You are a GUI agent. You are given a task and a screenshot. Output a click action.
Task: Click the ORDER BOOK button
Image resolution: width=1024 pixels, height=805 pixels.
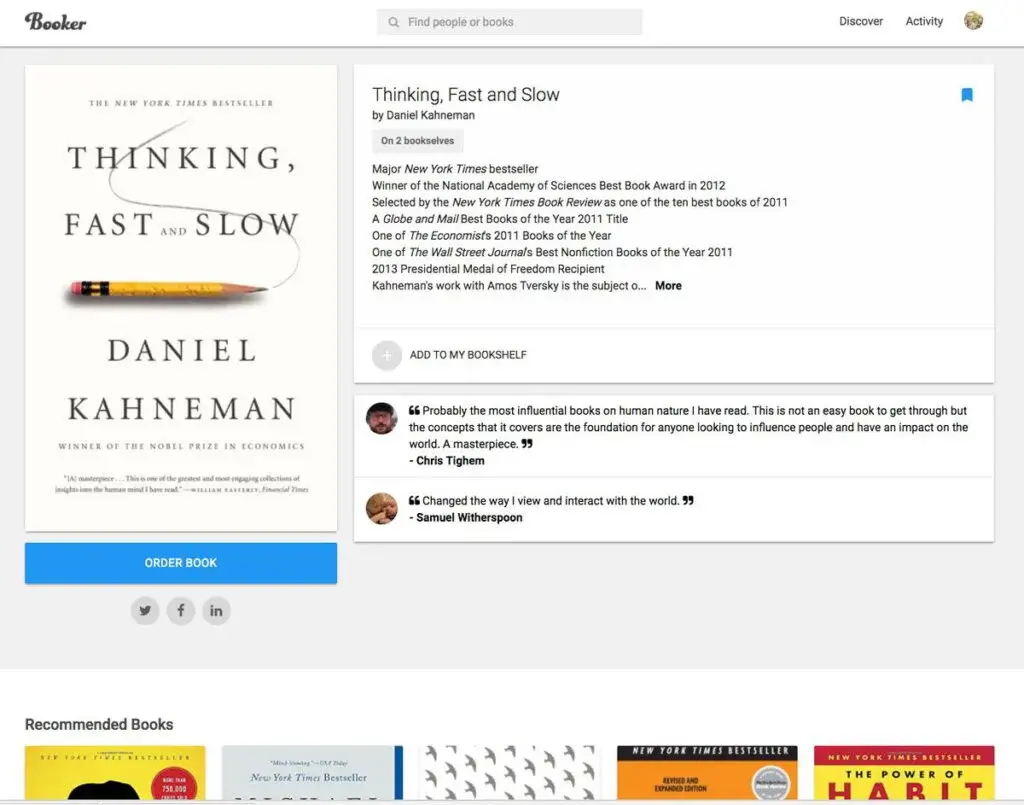[181, 563]
